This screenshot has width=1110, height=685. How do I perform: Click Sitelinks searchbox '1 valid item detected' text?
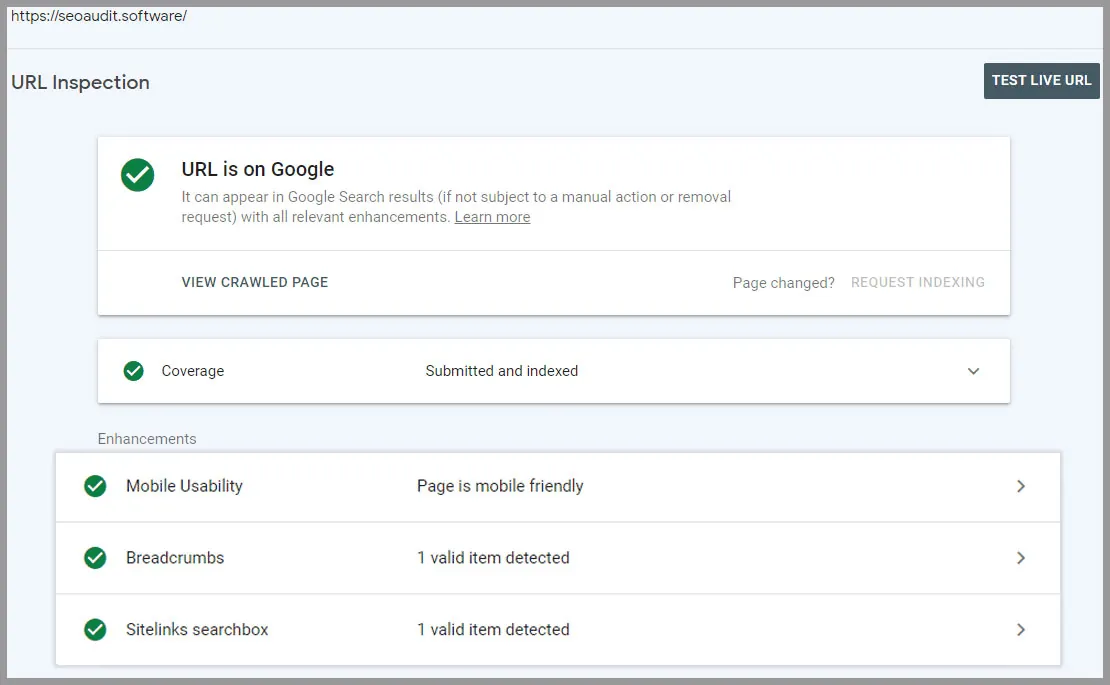coord(493,629)
